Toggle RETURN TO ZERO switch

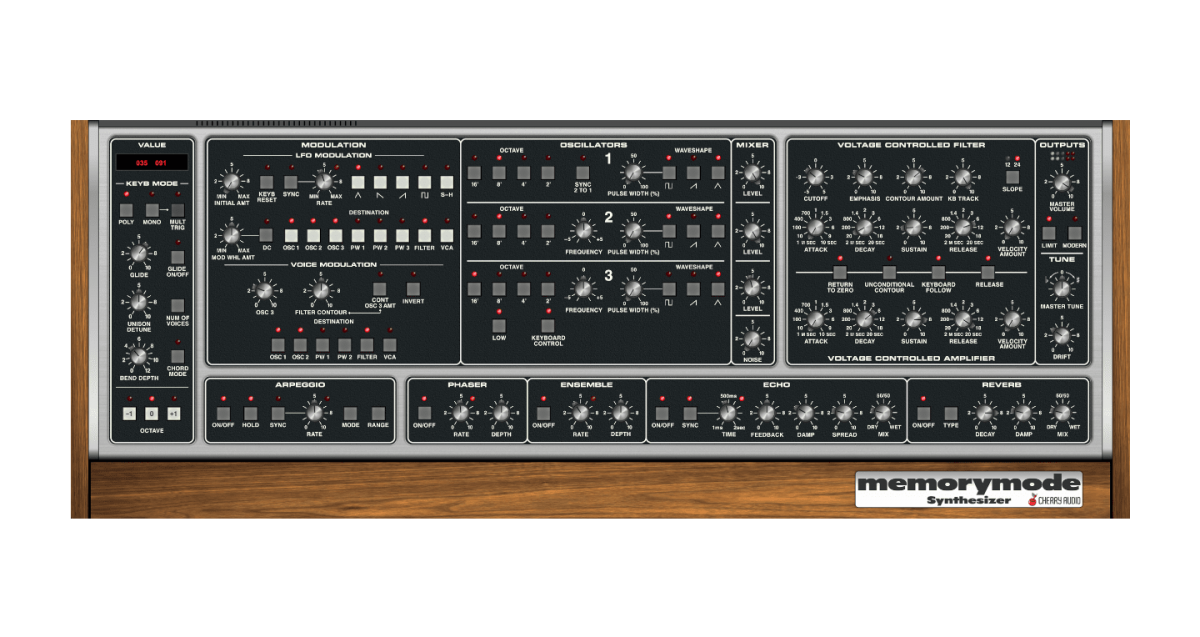click(x=838, y=272)
